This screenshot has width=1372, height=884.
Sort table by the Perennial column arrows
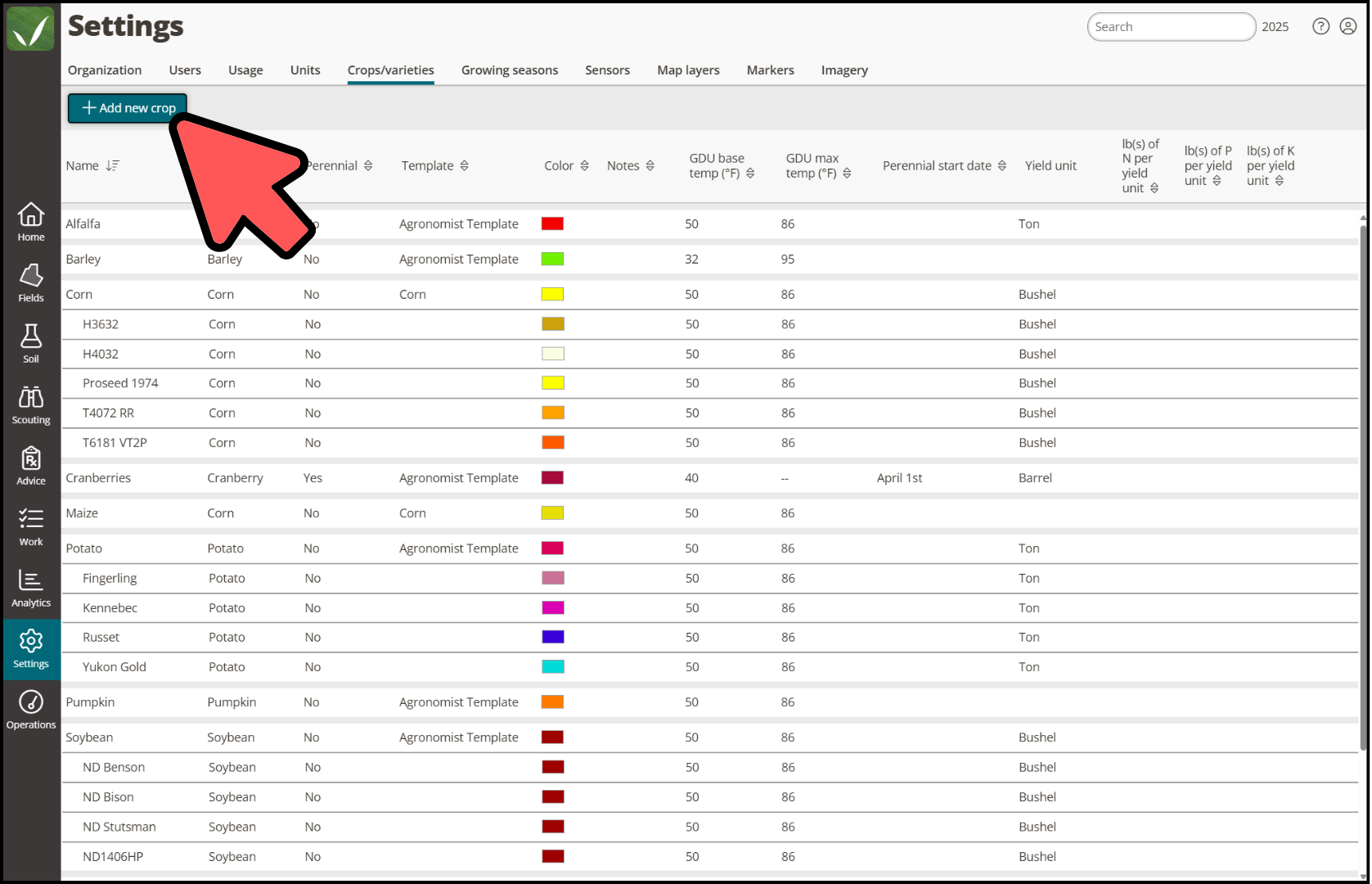coord(368,165)
